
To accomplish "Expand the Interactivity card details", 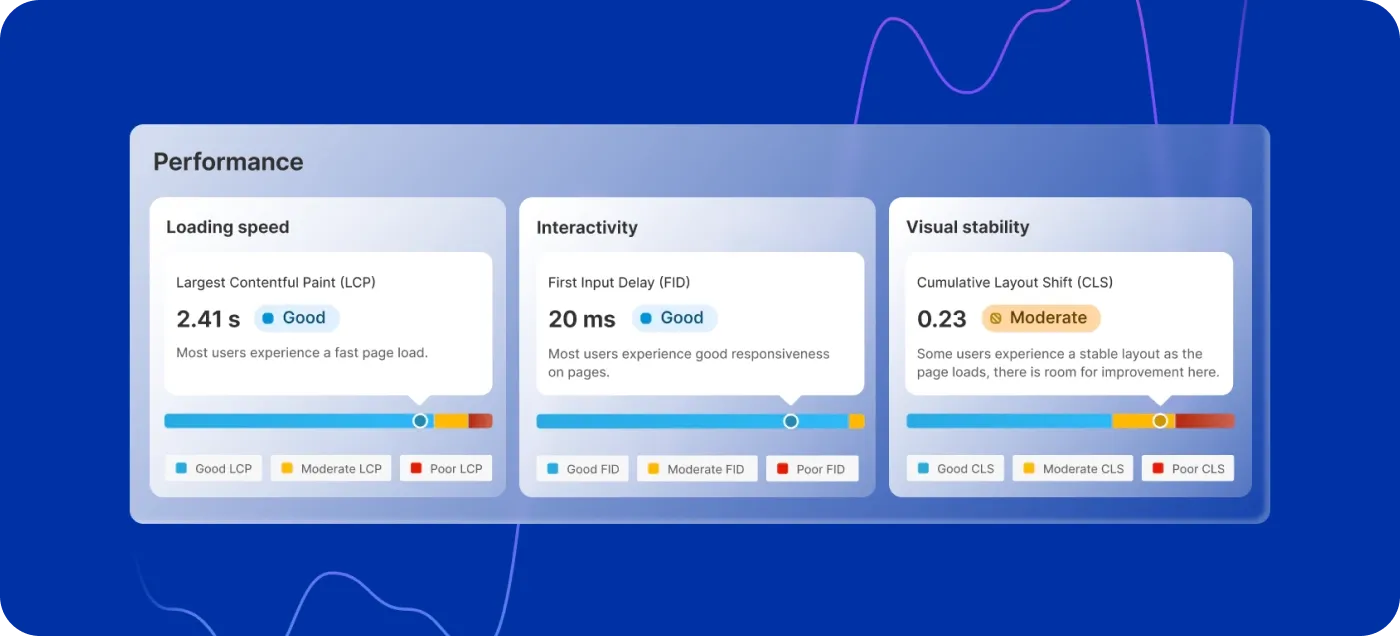I will (x=587, y=227).
